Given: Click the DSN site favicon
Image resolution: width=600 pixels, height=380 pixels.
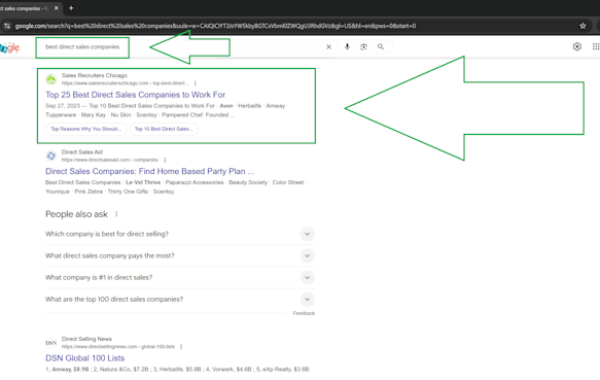Looking at the screenshot, I should pos(51,342).
